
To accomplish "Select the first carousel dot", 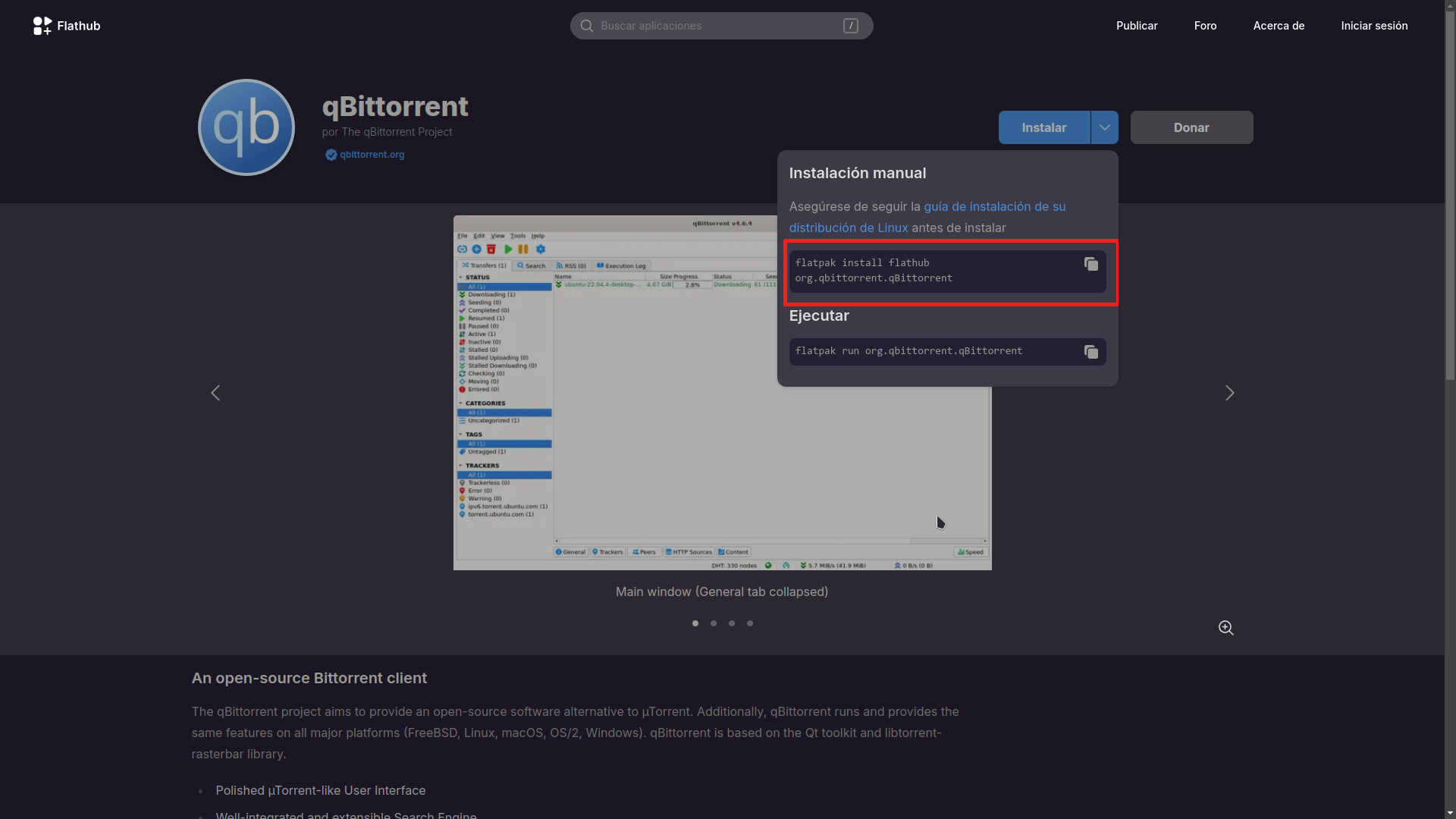I will click(x=695, y=623).
